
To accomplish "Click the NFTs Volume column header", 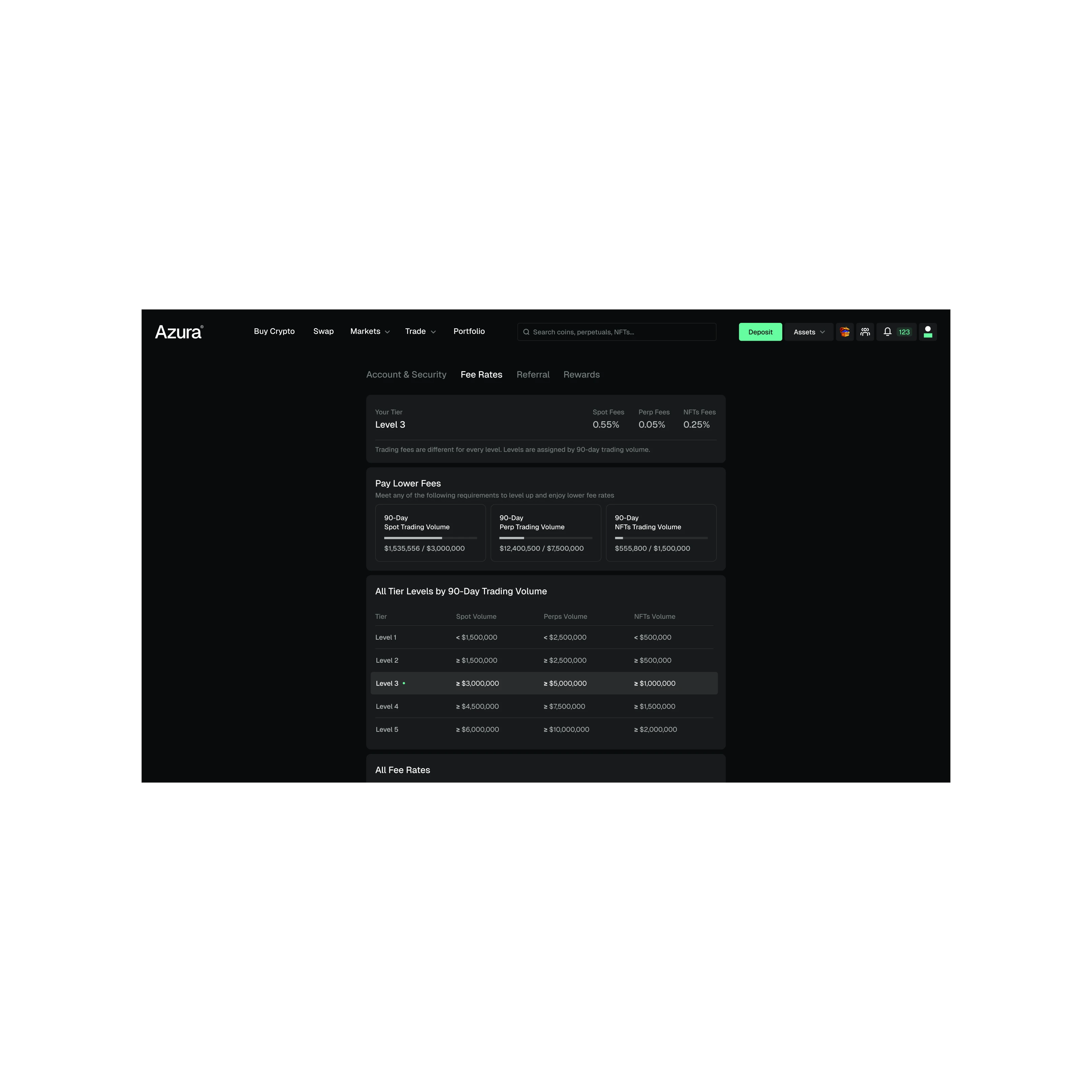I will [x=655, y=617].
